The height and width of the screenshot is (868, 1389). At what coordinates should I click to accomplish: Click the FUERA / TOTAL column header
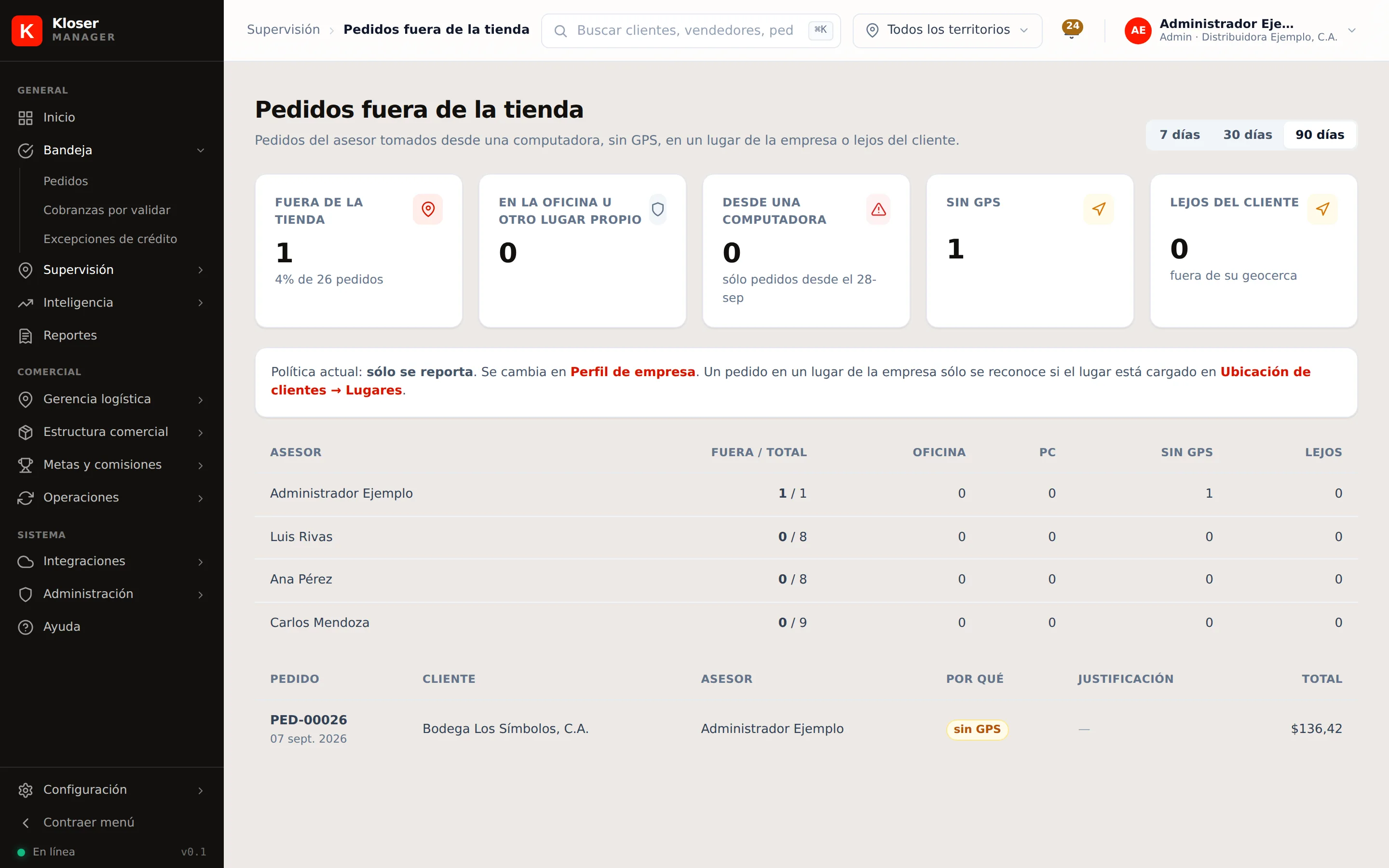click(x=759, y=452)
